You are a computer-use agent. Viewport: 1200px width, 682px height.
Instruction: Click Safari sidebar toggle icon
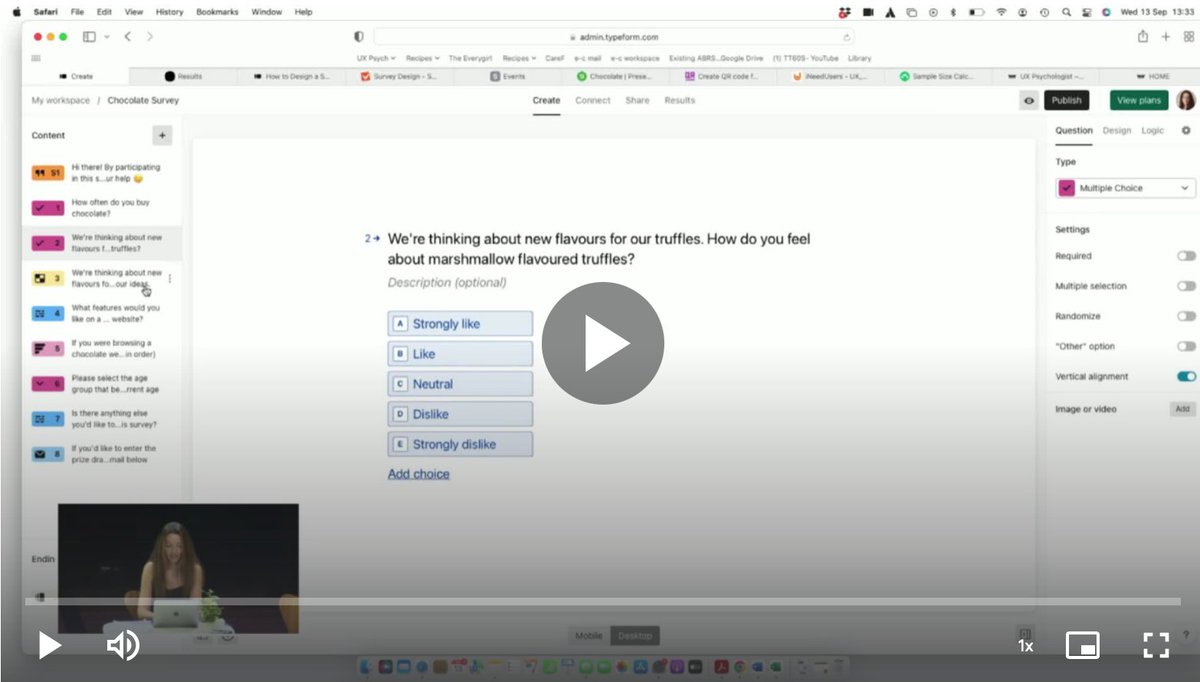tap(89, 36)
